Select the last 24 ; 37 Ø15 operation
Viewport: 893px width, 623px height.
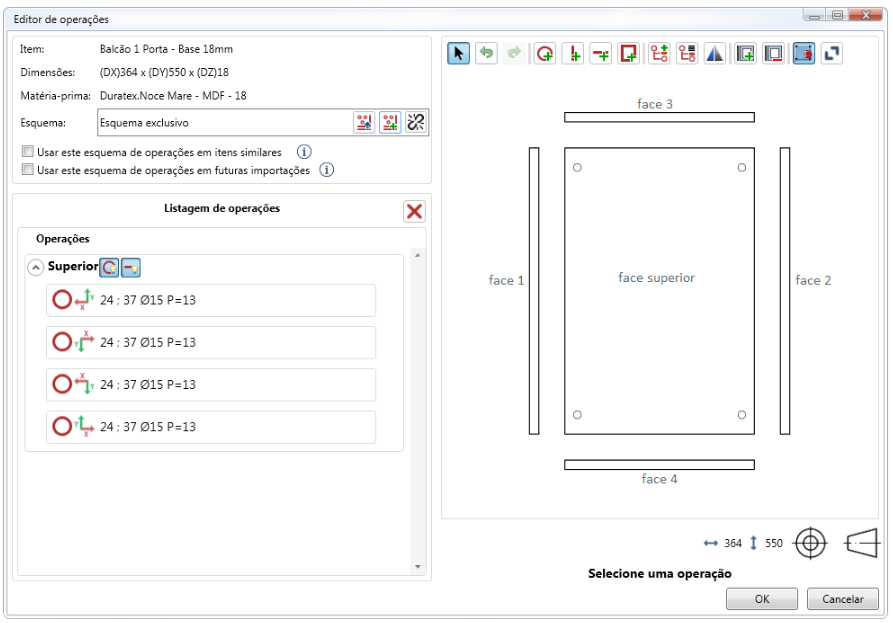(x=211, y=427)
